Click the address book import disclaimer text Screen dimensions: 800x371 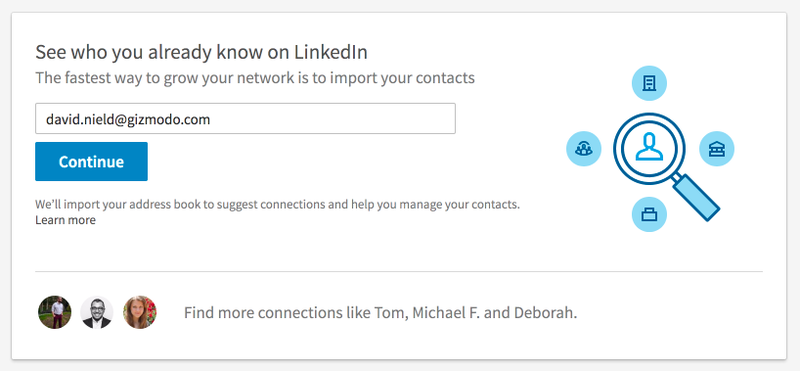(x=278, y=205)
